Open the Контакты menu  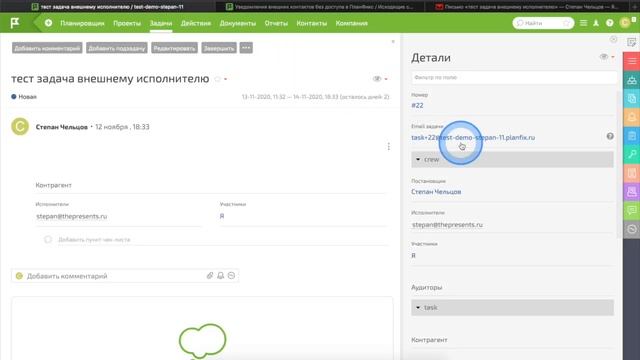point(312,23)
